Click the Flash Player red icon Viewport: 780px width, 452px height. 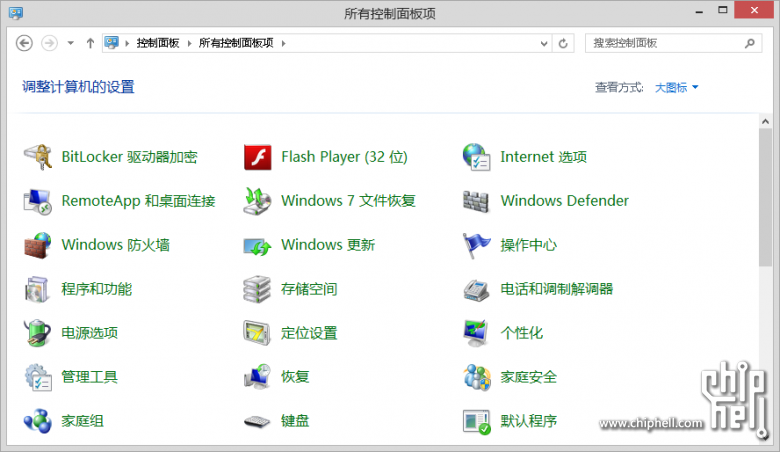(x=258, y=157)
